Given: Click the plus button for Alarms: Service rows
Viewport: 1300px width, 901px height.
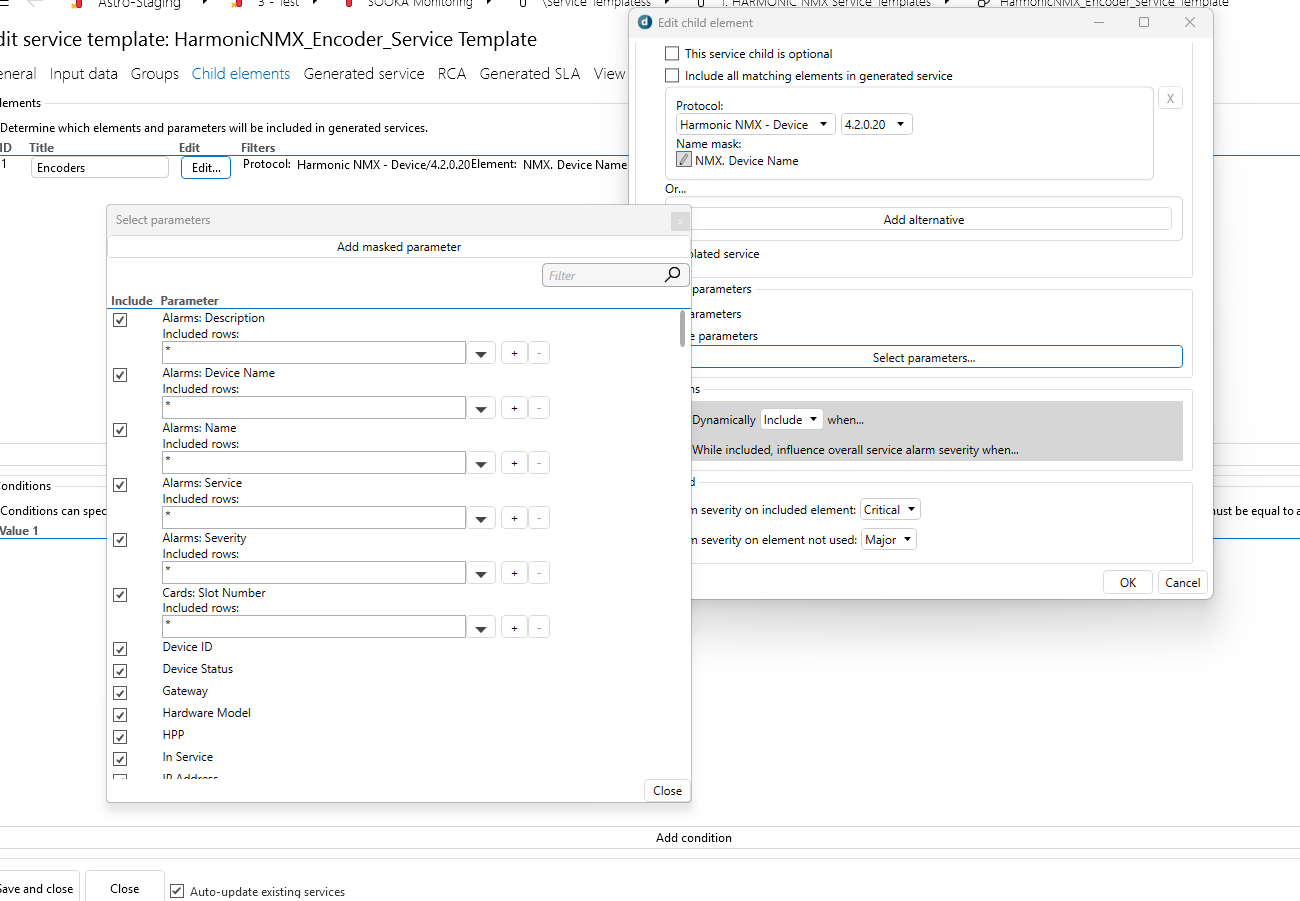Looking at the screenshot, I should tap(514, 518).
